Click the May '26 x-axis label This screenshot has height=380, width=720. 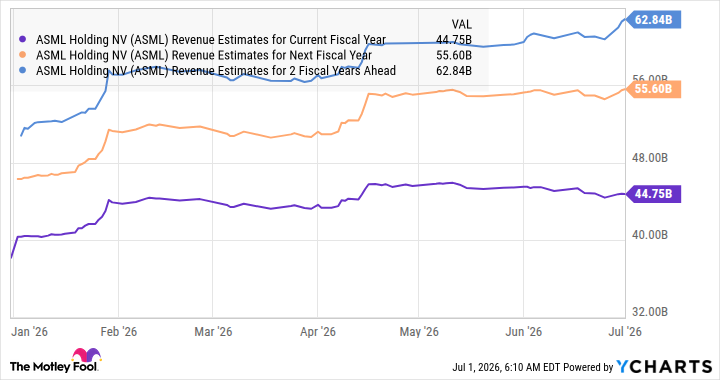pyautogui.click(x=419, y=332)
